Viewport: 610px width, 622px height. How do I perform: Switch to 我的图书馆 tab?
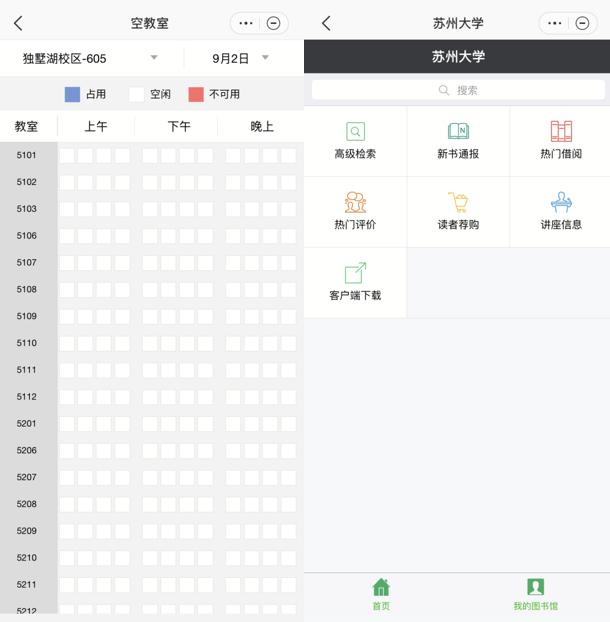[x=535, y=593]
